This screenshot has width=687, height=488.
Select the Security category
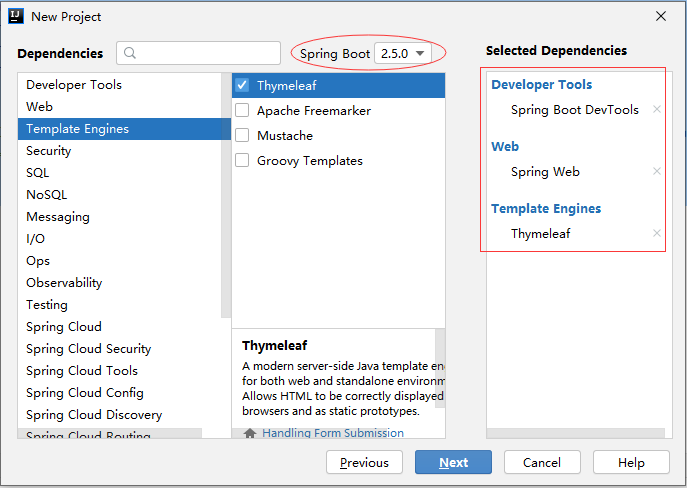(x=119, y=151)
